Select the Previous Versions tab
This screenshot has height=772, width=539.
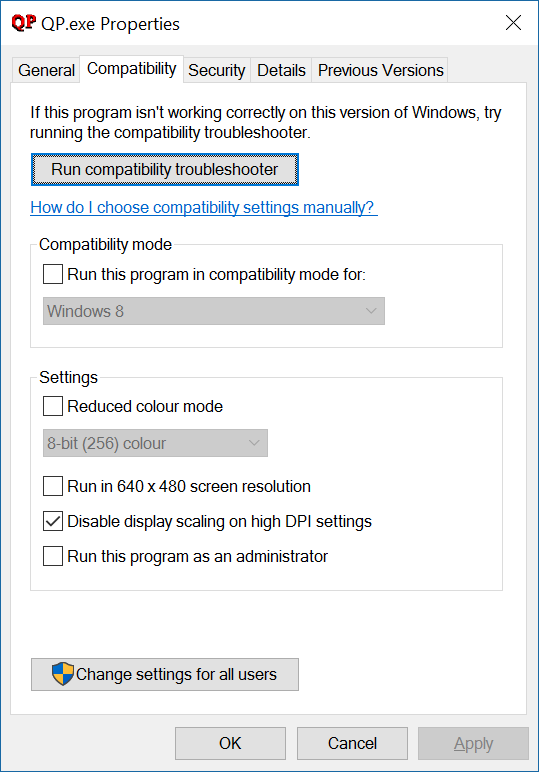(x=380, y=70)
